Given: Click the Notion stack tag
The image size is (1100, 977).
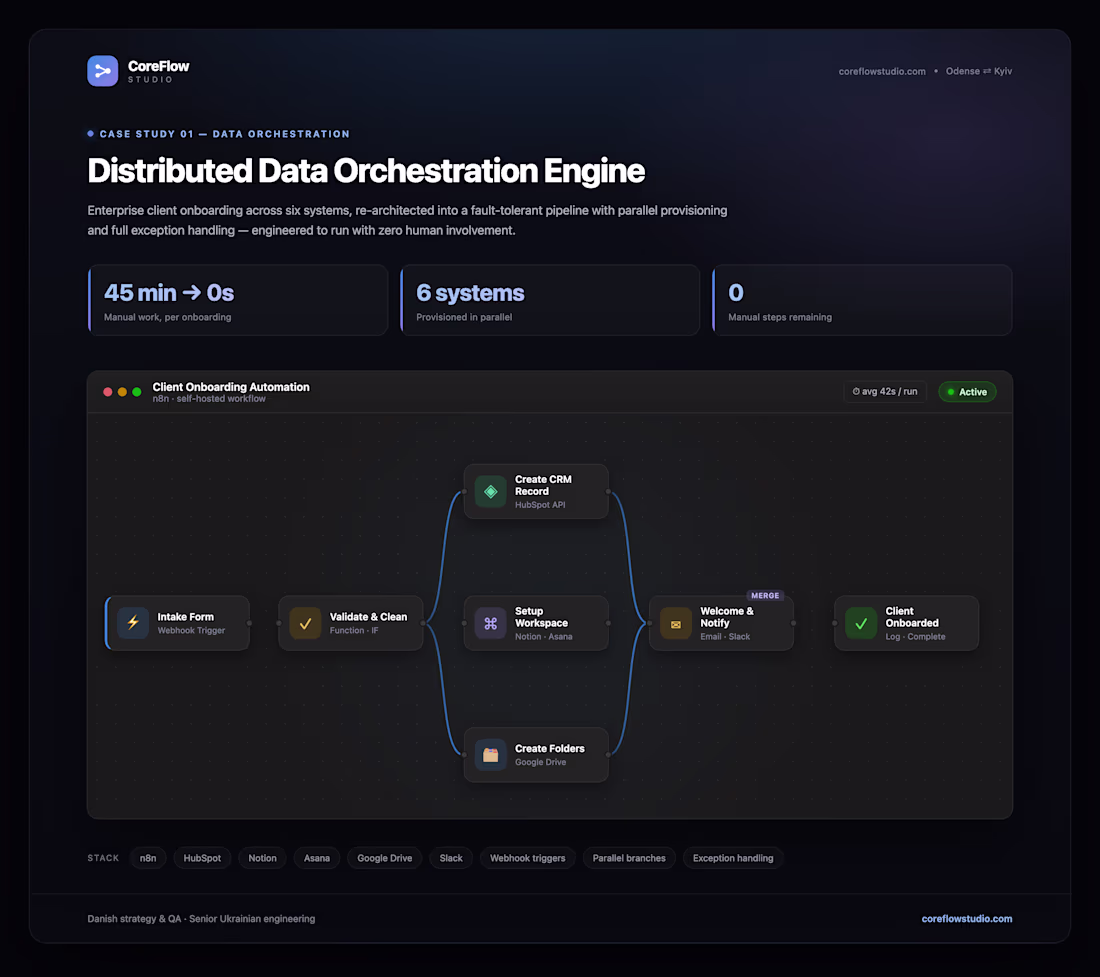Looking at the screenshot, I should click(x=262, y=858).
